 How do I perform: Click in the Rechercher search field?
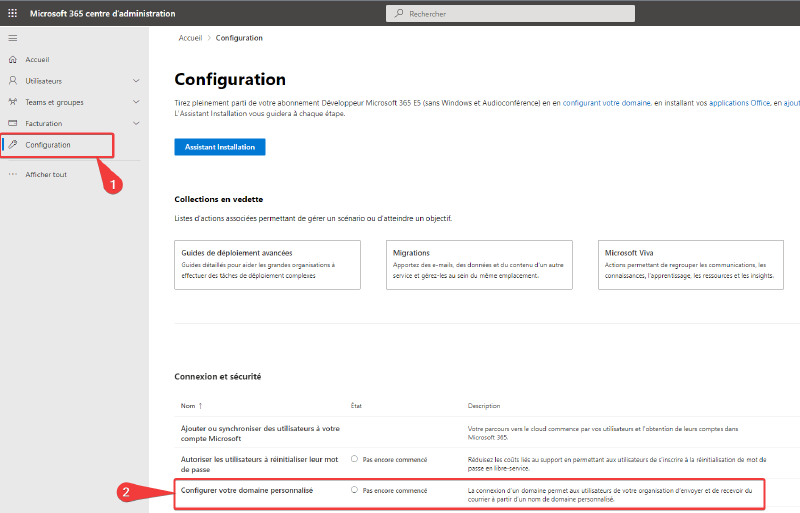click(x=510, y=13)
